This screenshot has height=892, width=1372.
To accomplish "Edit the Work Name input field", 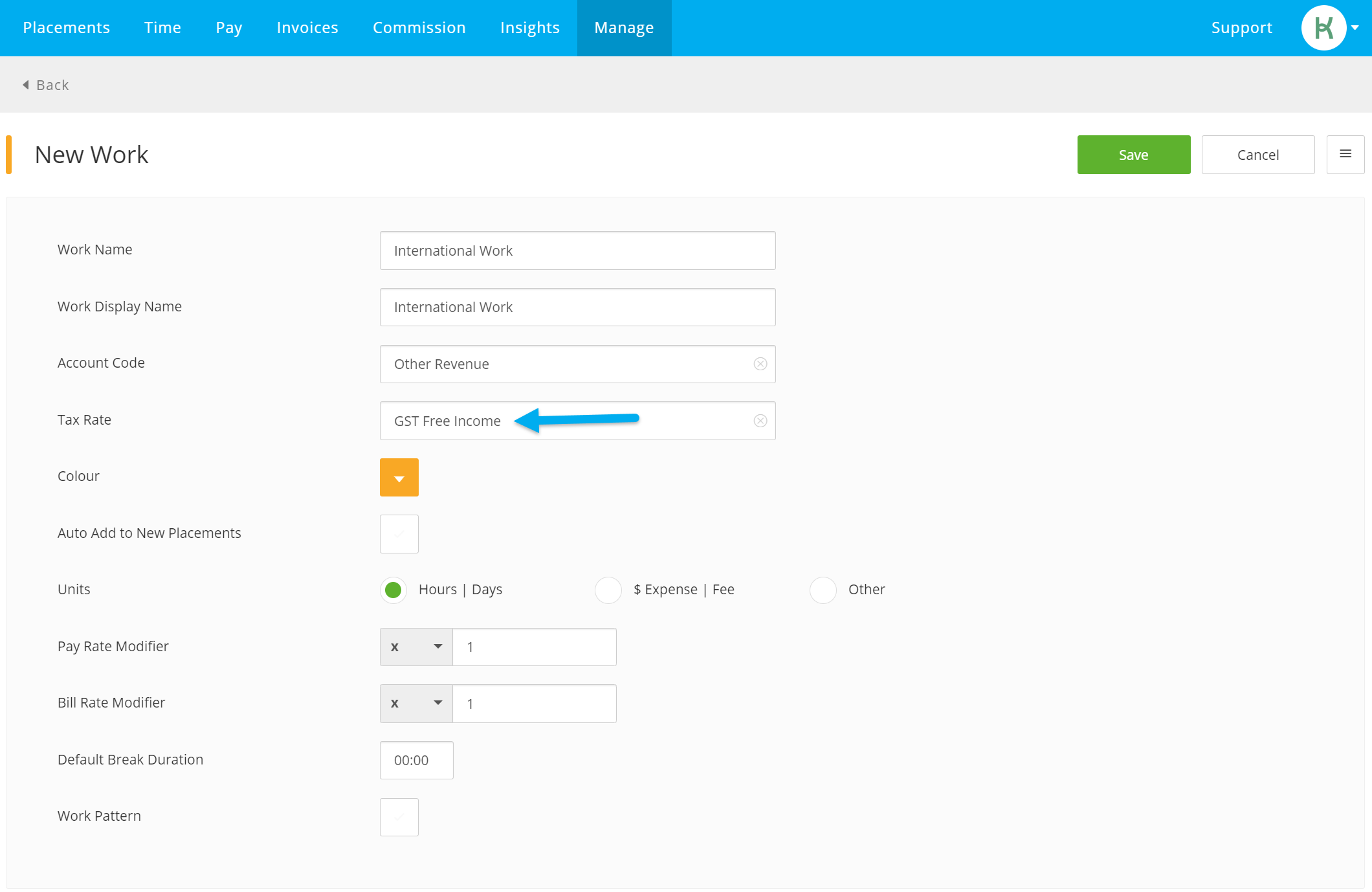I will click(578, 251).
